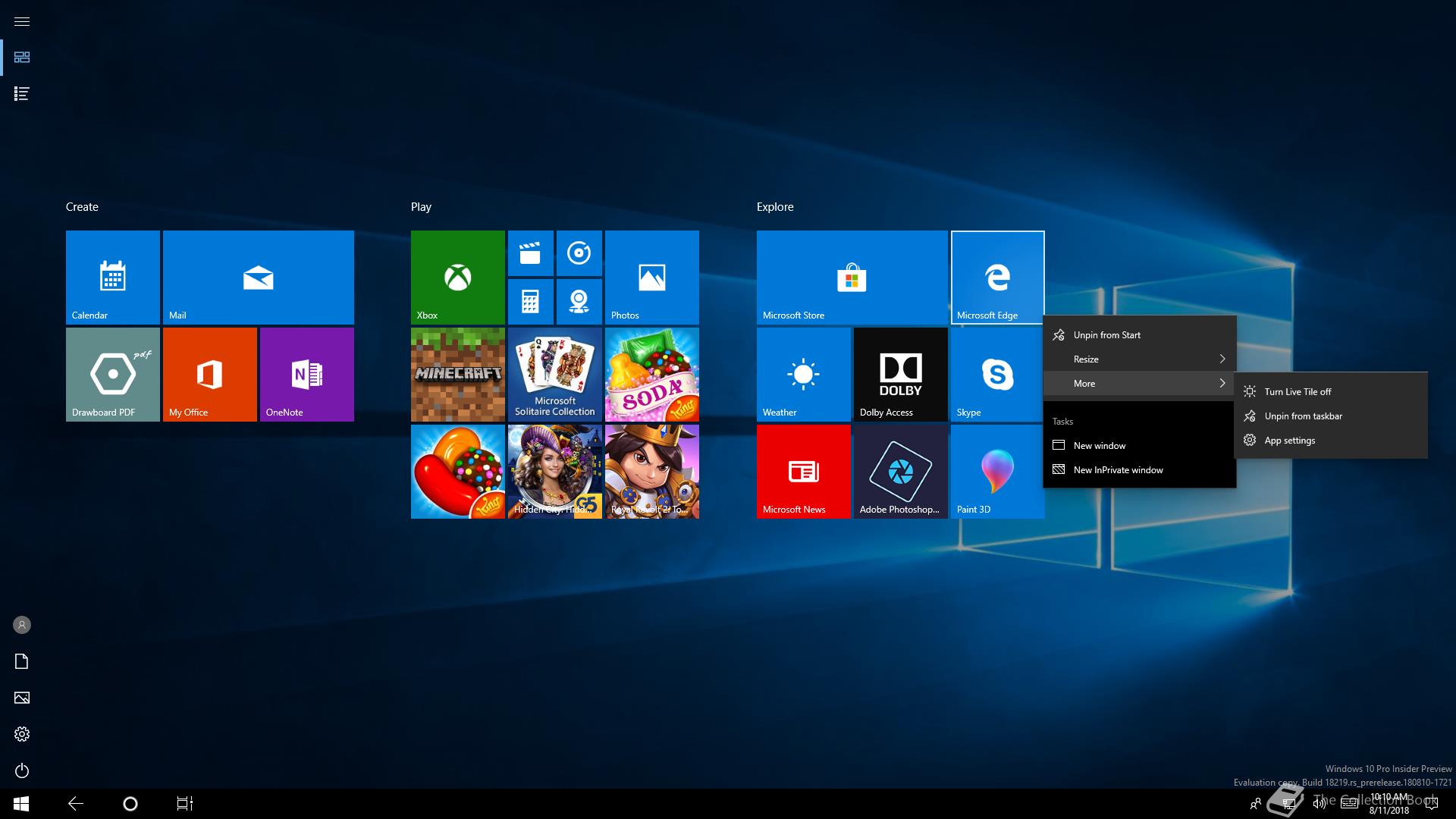Unpin from Start menu entry

click(1106, 335)
